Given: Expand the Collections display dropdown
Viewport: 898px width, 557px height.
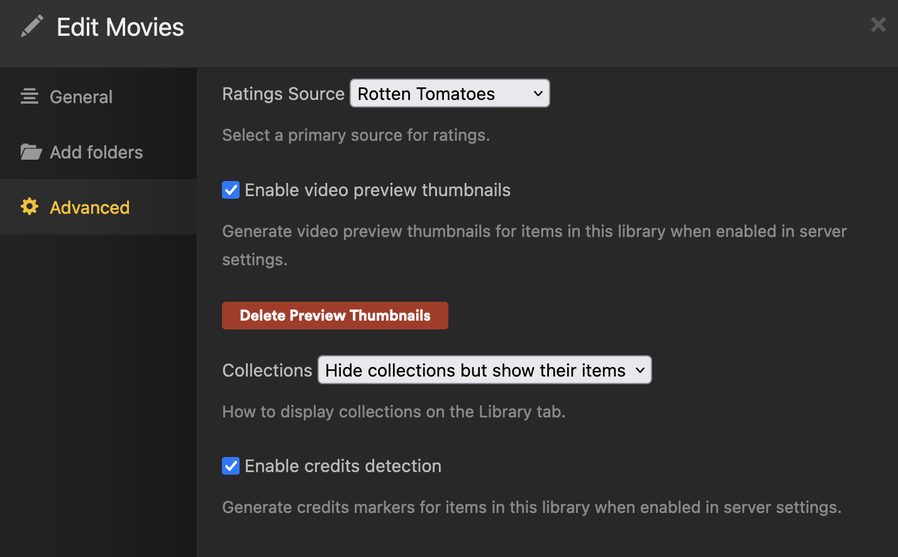Looking at the screenshot, I should (x=484, y=370).
